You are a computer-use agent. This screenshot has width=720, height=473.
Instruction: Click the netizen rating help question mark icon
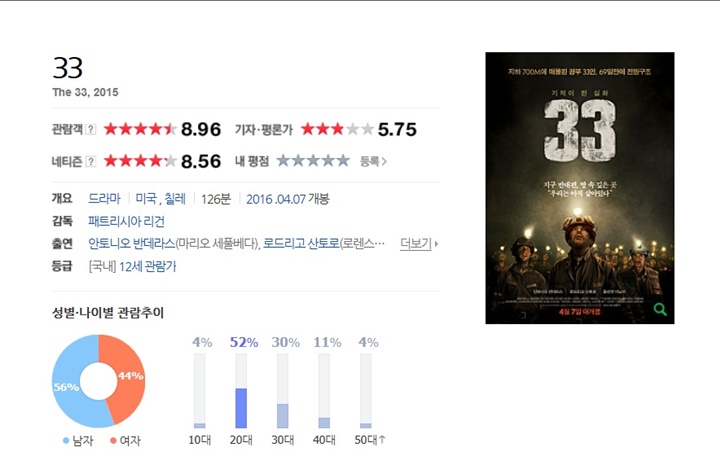pyautogui.click(x=91, y=162)
